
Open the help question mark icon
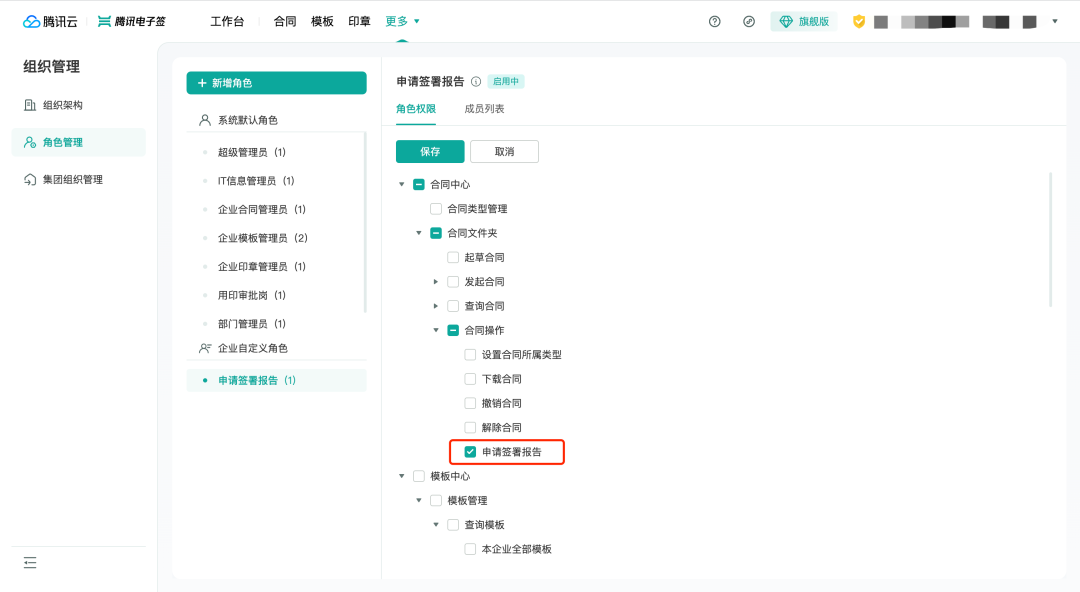(x=714, y=21)
